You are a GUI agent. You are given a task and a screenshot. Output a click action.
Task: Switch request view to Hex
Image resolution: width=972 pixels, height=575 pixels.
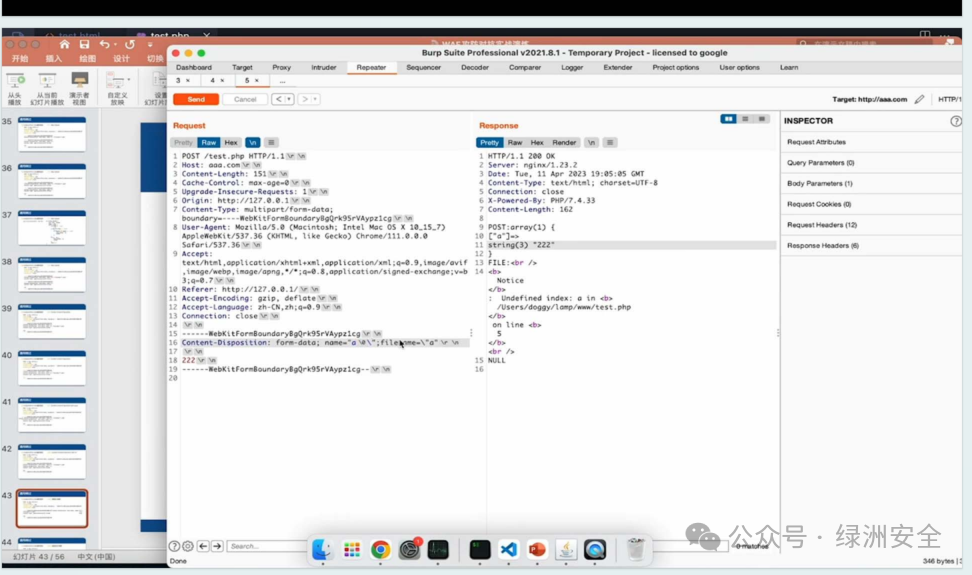coord(231,143)
